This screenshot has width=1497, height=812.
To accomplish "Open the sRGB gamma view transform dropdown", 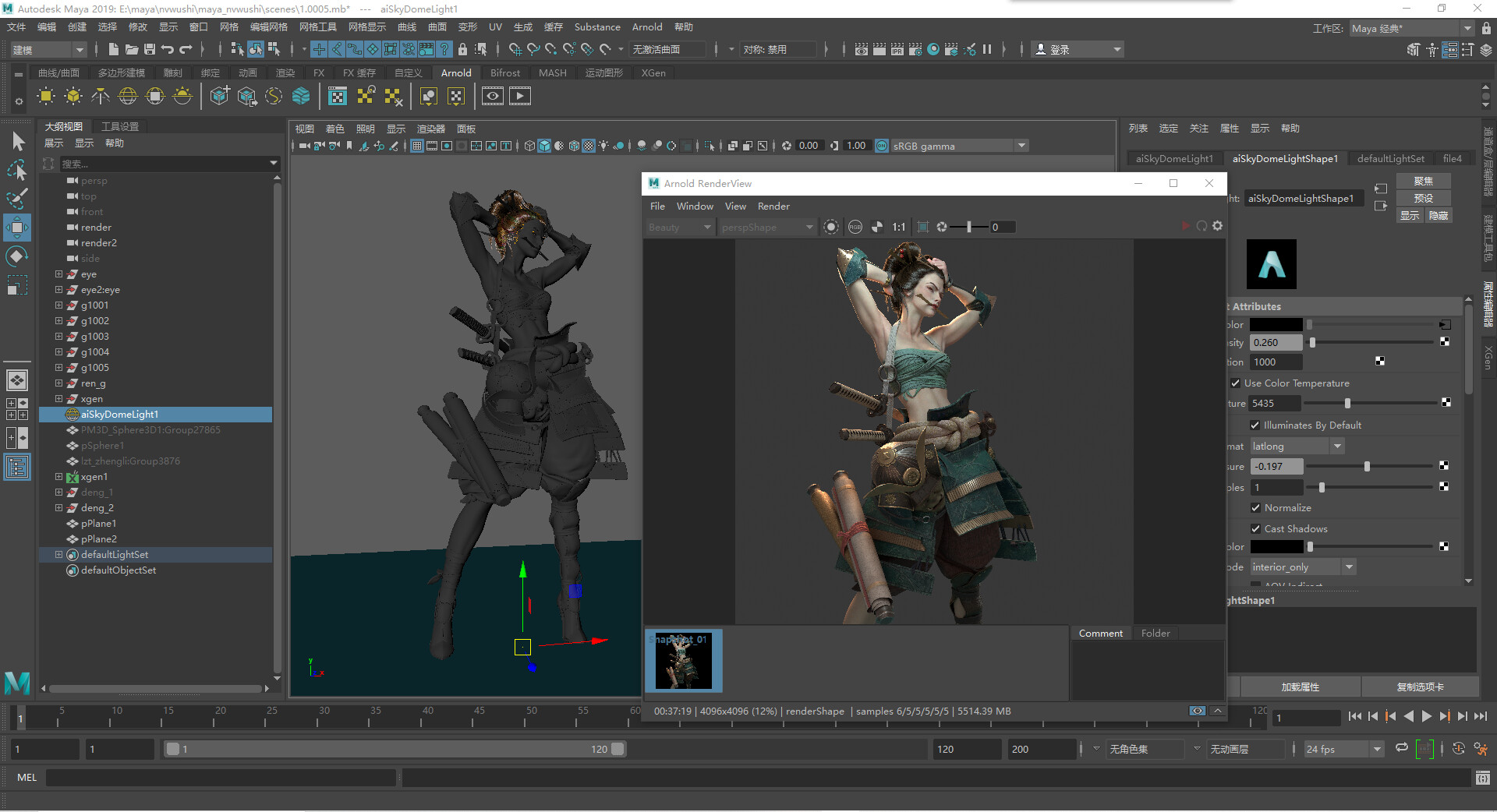I will tap(960, 146).
